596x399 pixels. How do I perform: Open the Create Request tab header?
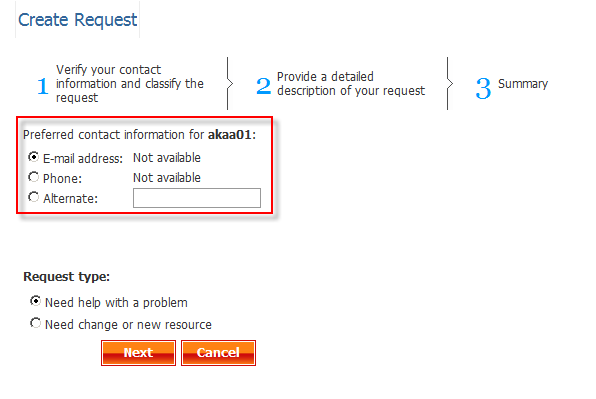pos(78,20)
